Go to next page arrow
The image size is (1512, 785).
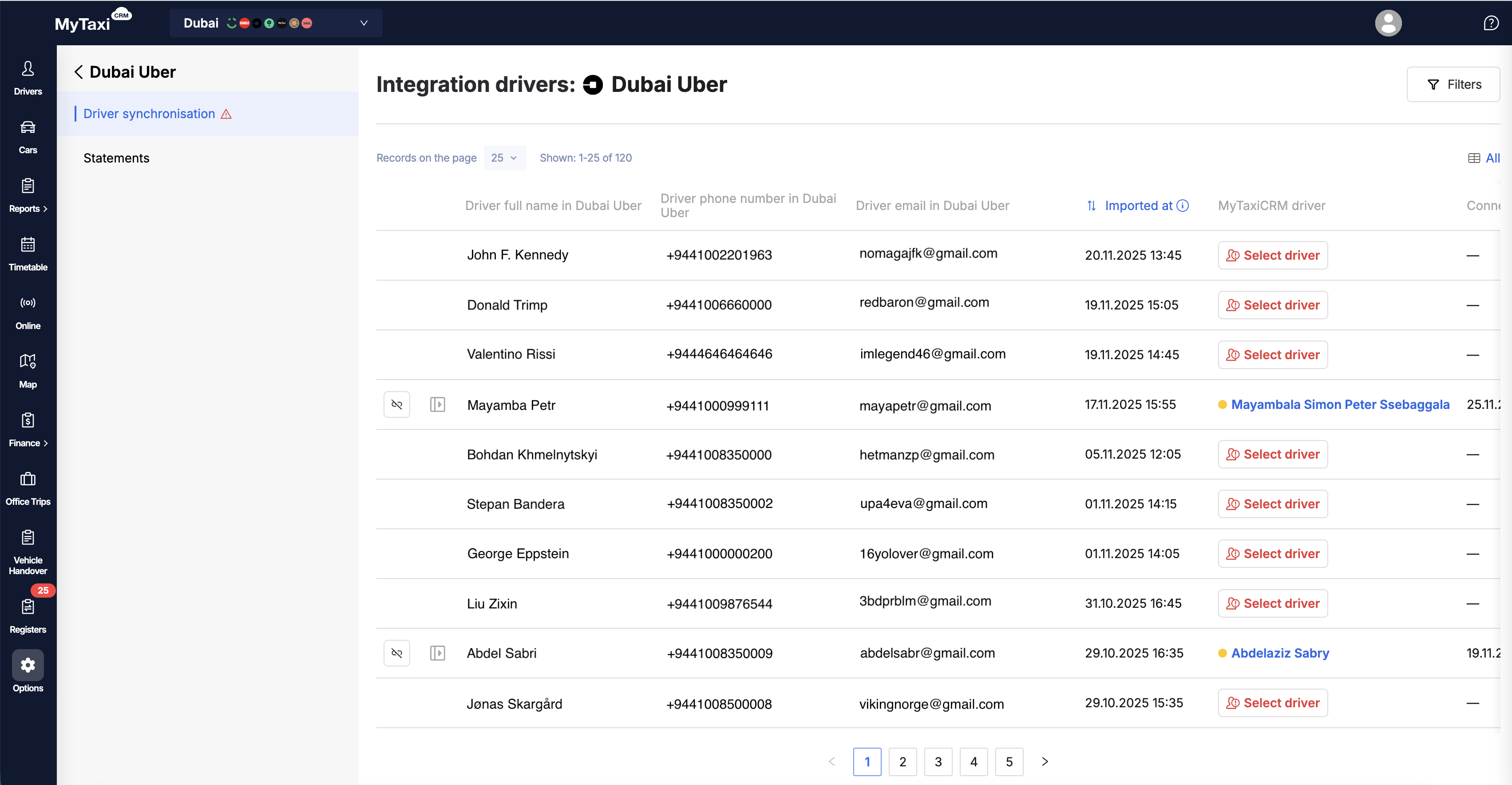(1045, 762)
